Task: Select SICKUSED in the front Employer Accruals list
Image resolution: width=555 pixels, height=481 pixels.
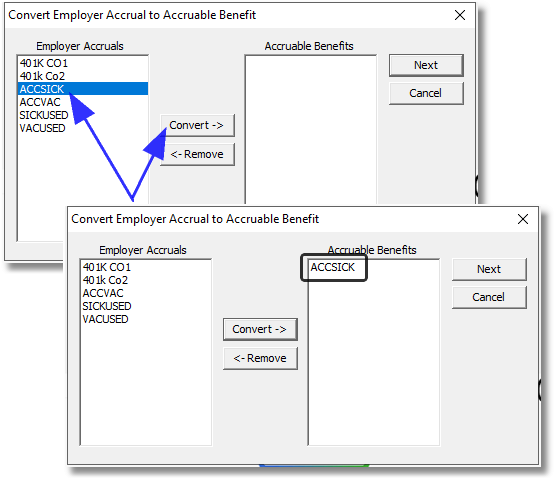Action: (x=107, y=306)
